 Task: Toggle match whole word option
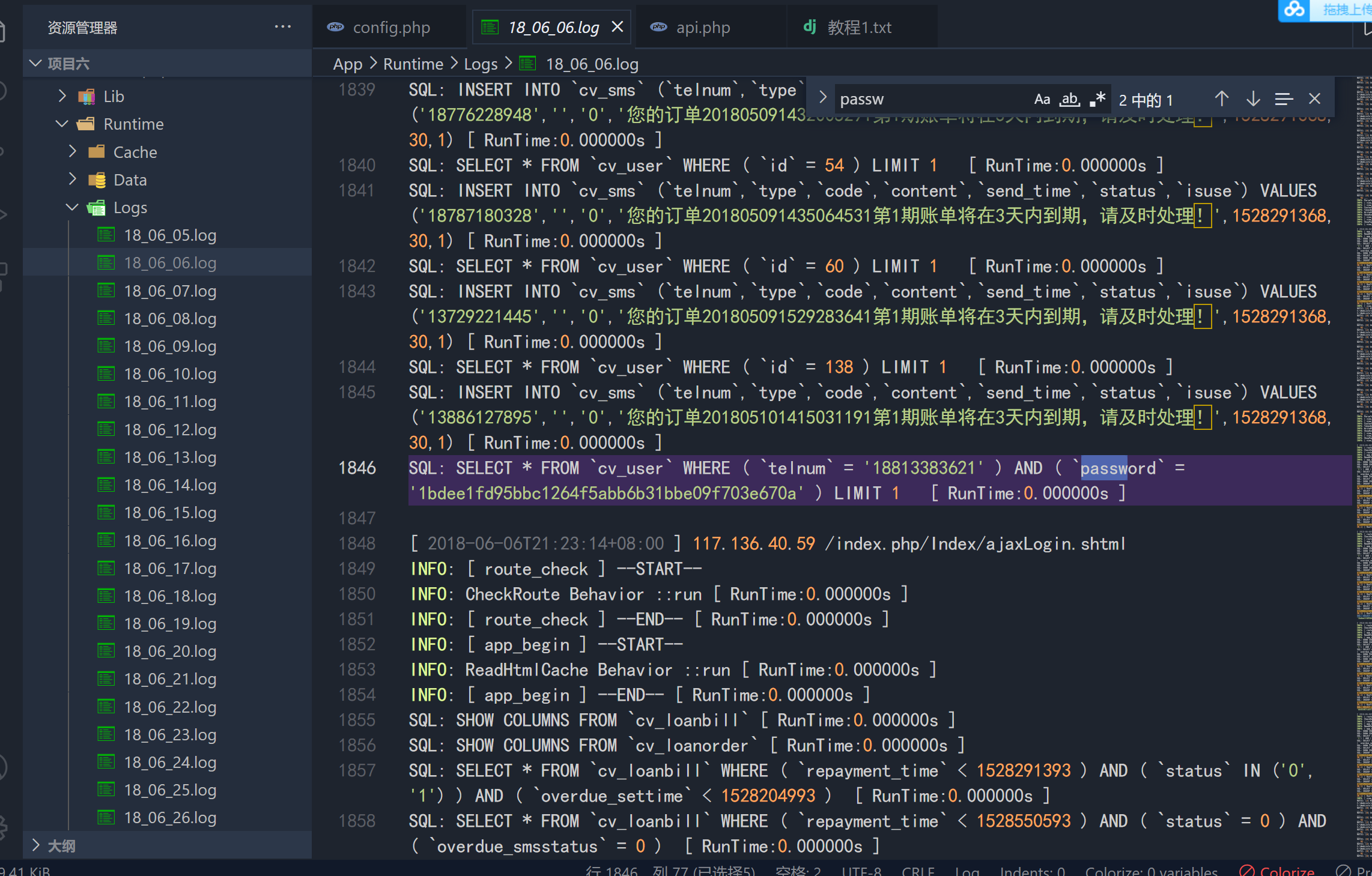pyautogui.click(x=1070, y=99)
